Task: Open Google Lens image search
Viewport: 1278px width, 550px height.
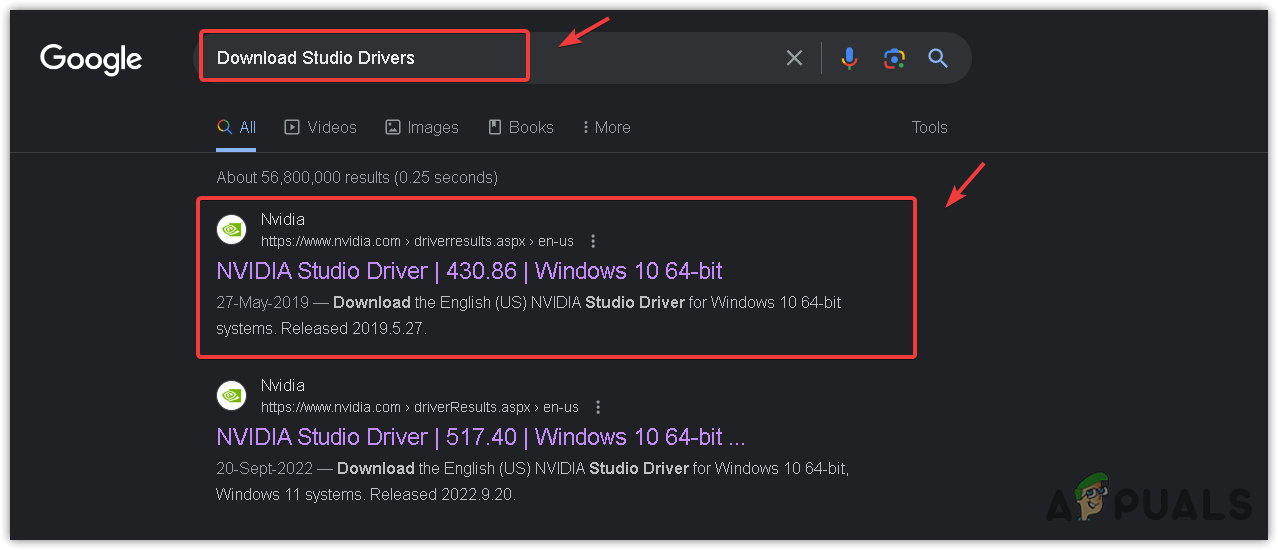Action: pos(894,58)
